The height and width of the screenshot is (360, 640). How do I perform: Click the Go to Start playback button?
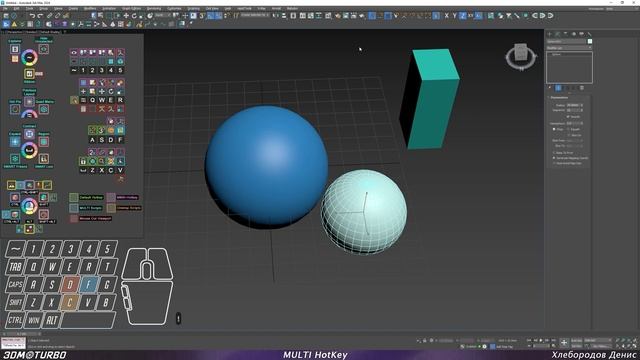point(529,340)
